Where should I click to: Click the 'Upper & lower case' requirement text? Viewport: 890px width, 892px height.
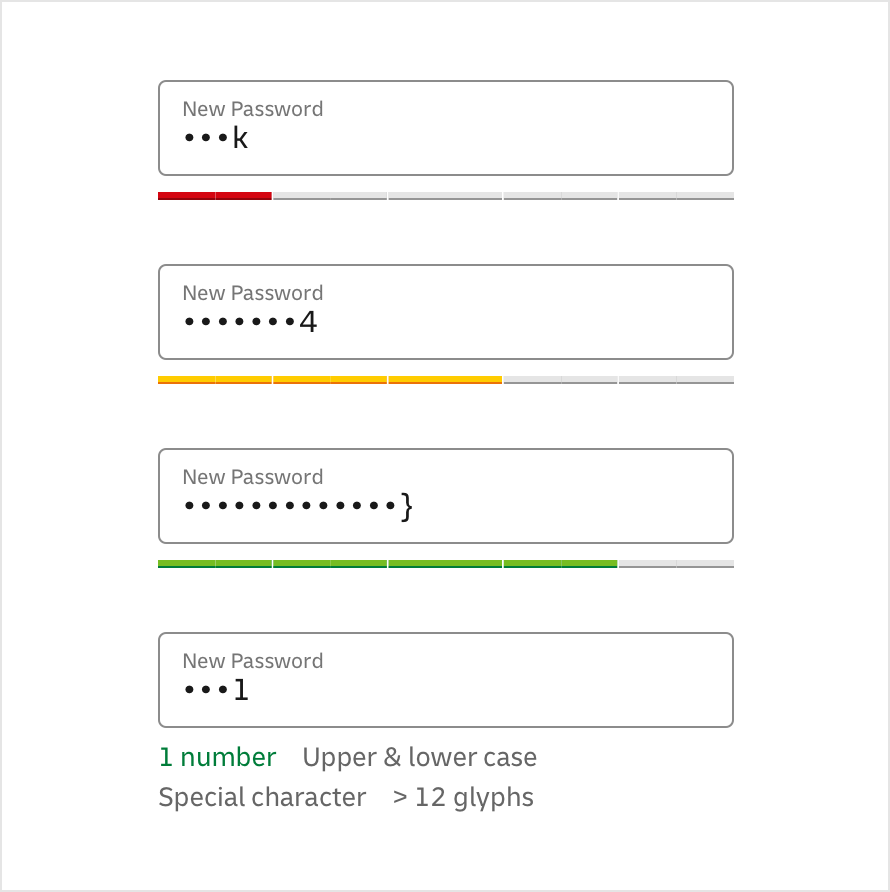point(420,757)
